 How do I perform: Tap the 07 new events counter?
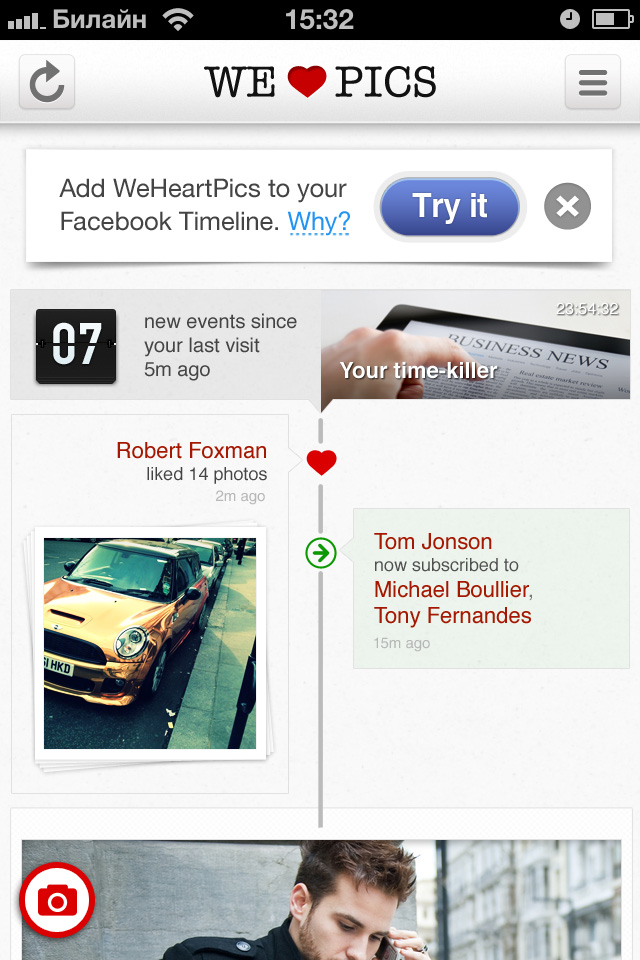[x=76, y=346]
